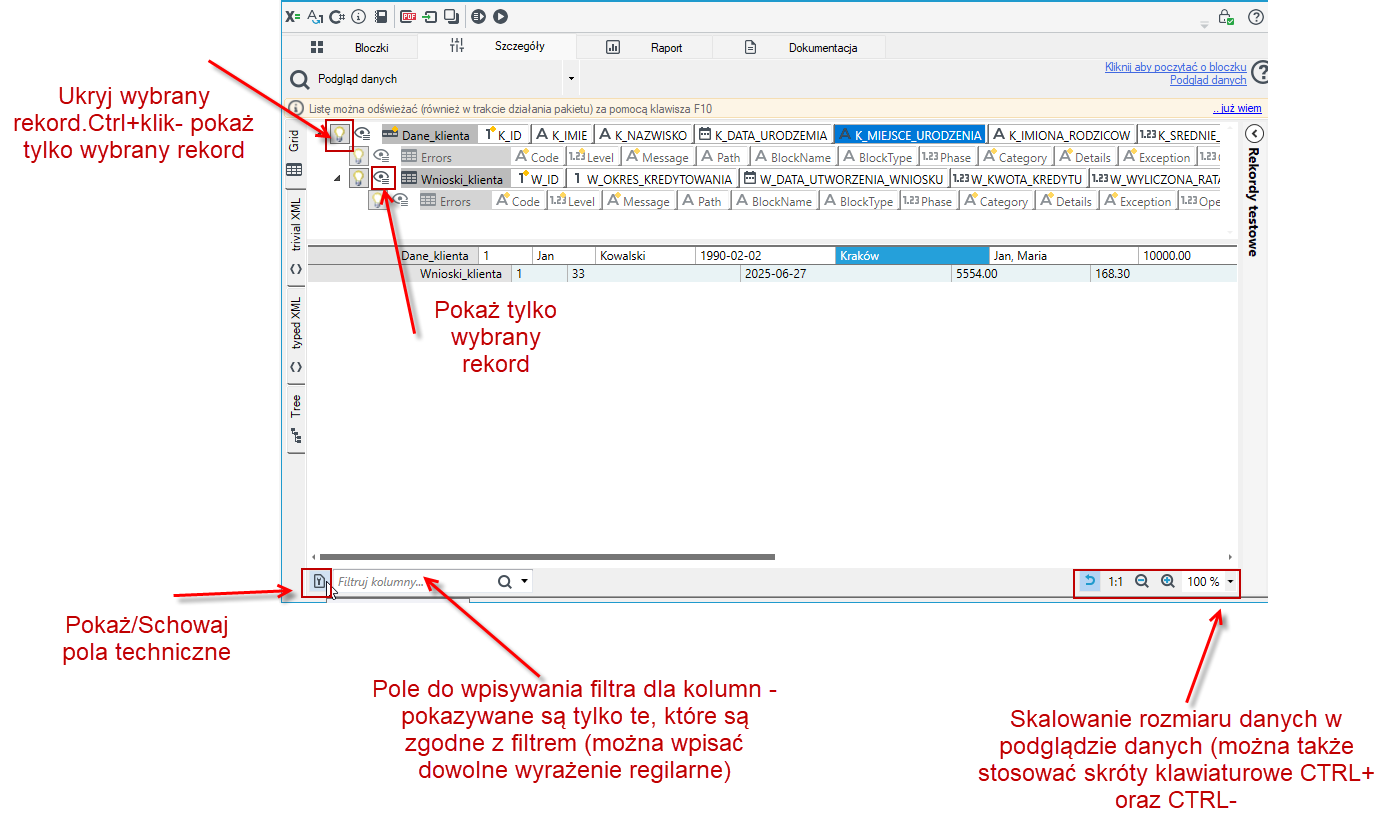1395x838 pixels.
Task: Select the 'Kraków' cell in the data row
Action: pos(914,255)
